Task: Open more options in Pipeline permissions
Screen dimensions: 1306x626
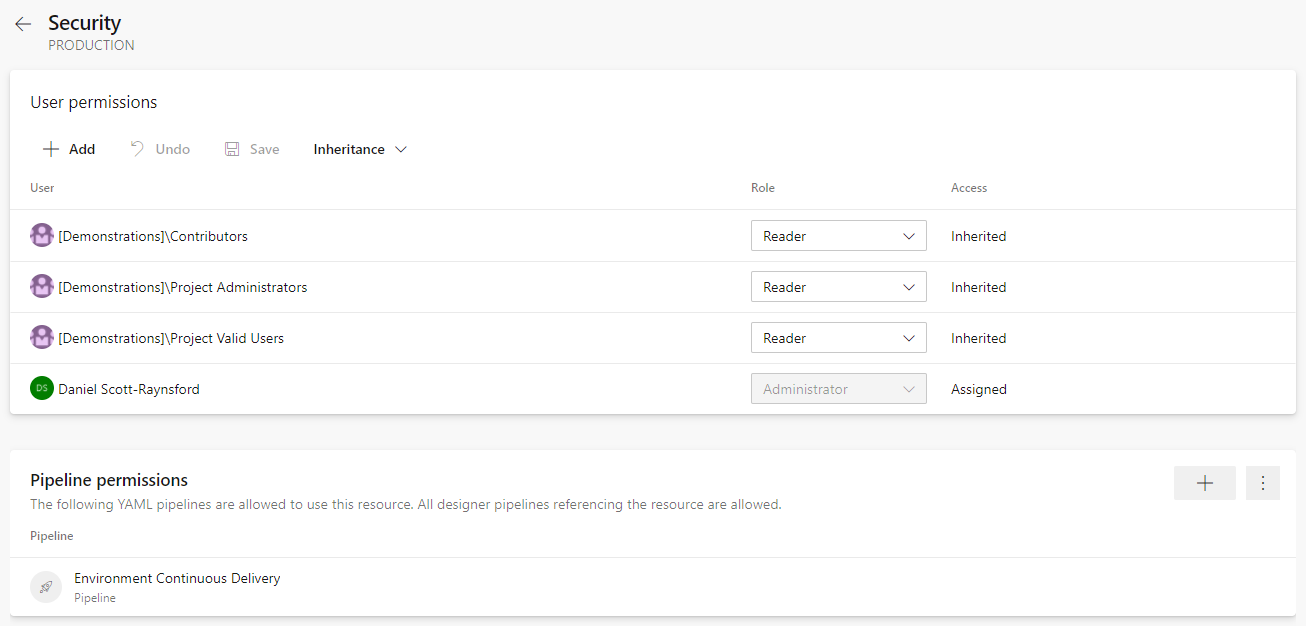Action: [x=1263, y=483]
